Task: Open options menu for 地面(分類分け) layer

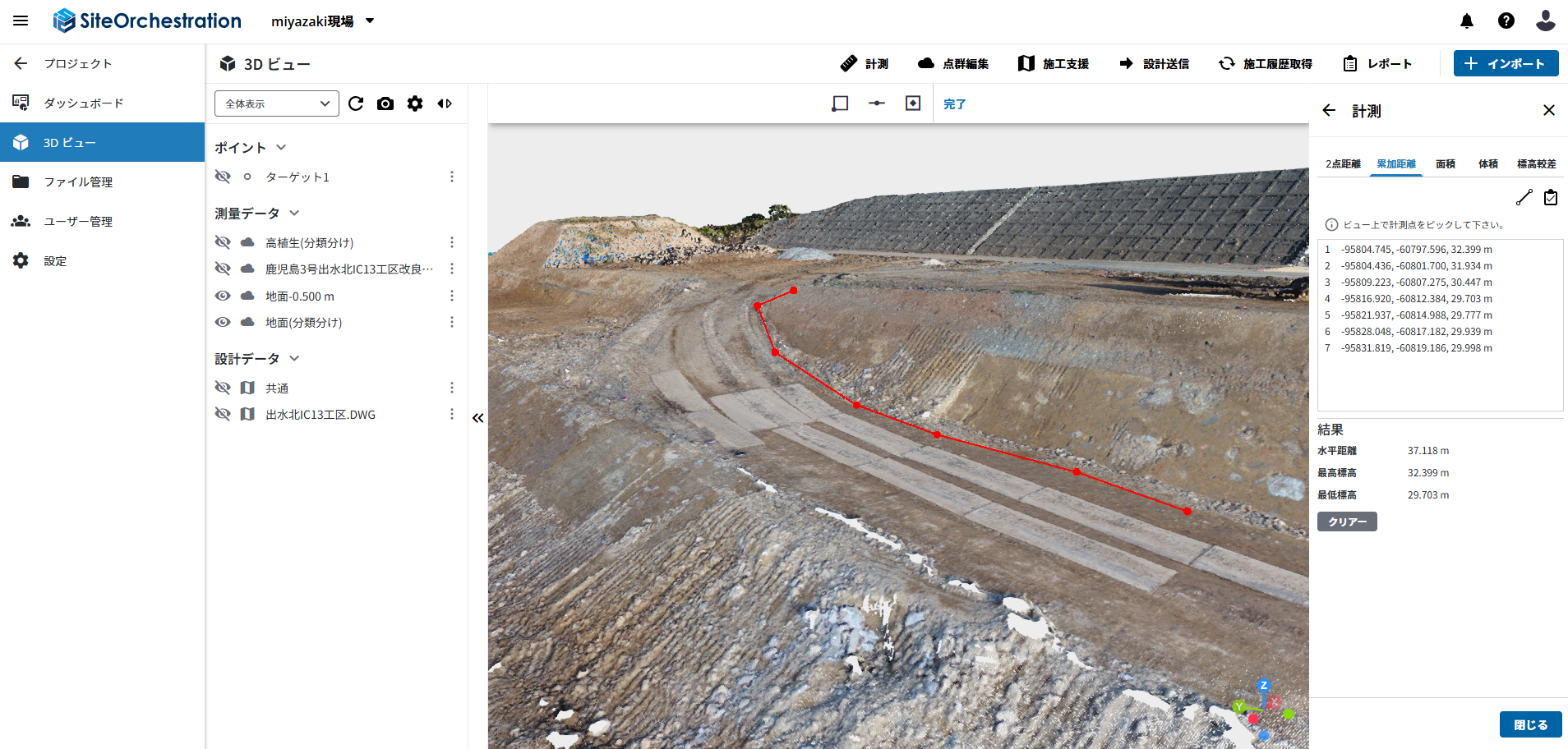Action: (x=452, y=322)
